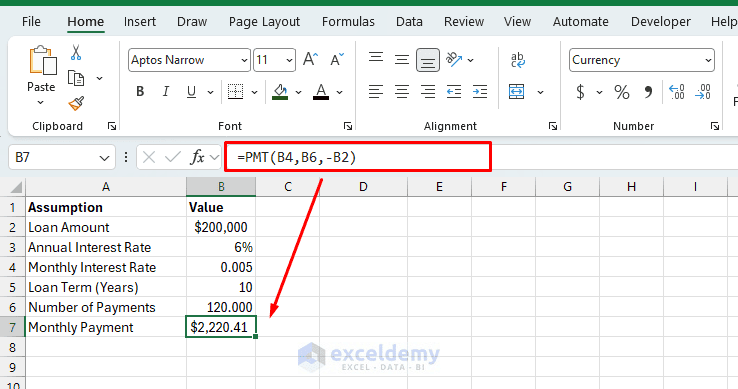Switch to the Page Layout tab
Viewport: 738px width, 389px height.
tap(264, 22)
